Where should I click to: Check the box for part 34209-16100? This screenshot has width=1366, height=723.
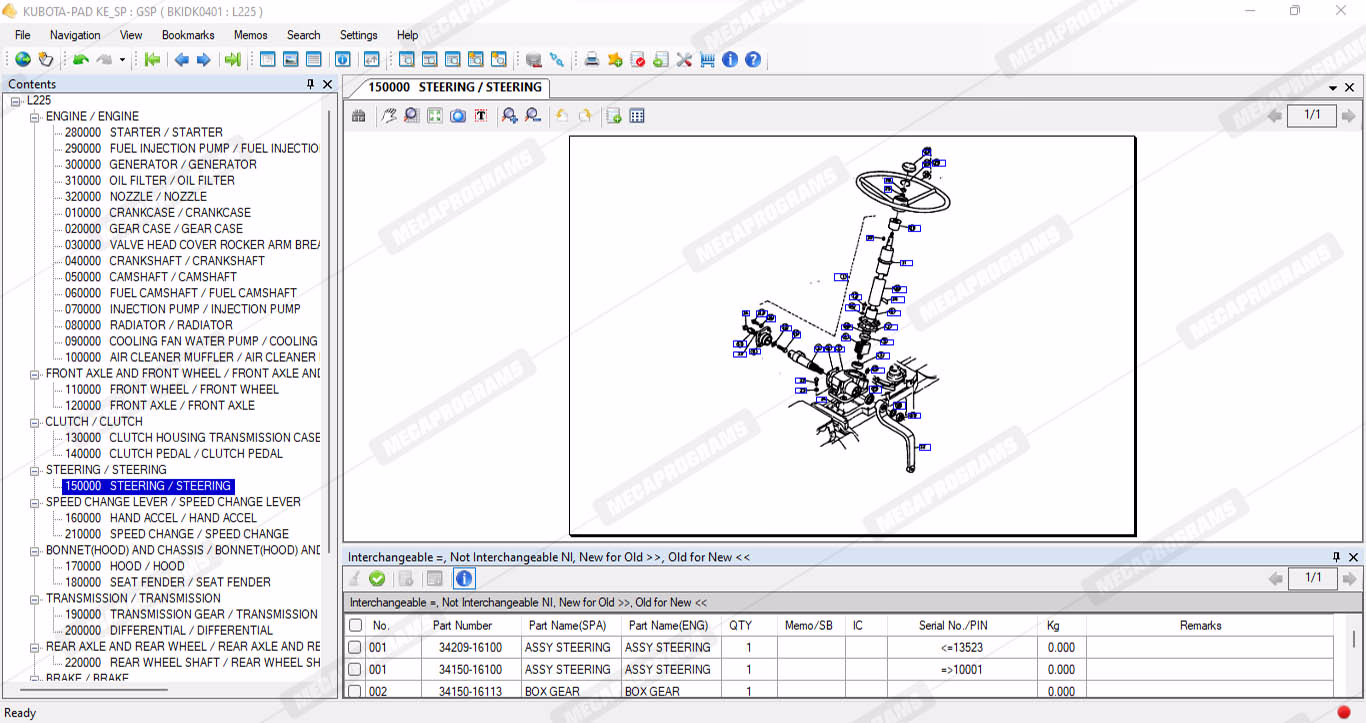click(x=355, y=648)
